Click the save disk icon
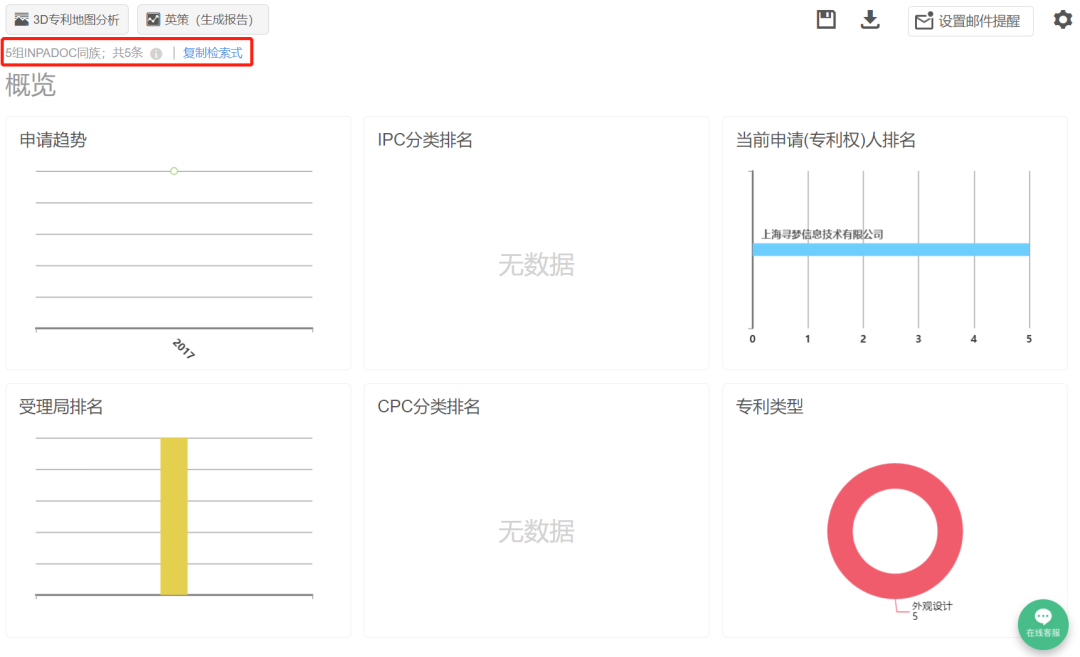1080x657 pixels. point(826,20)
